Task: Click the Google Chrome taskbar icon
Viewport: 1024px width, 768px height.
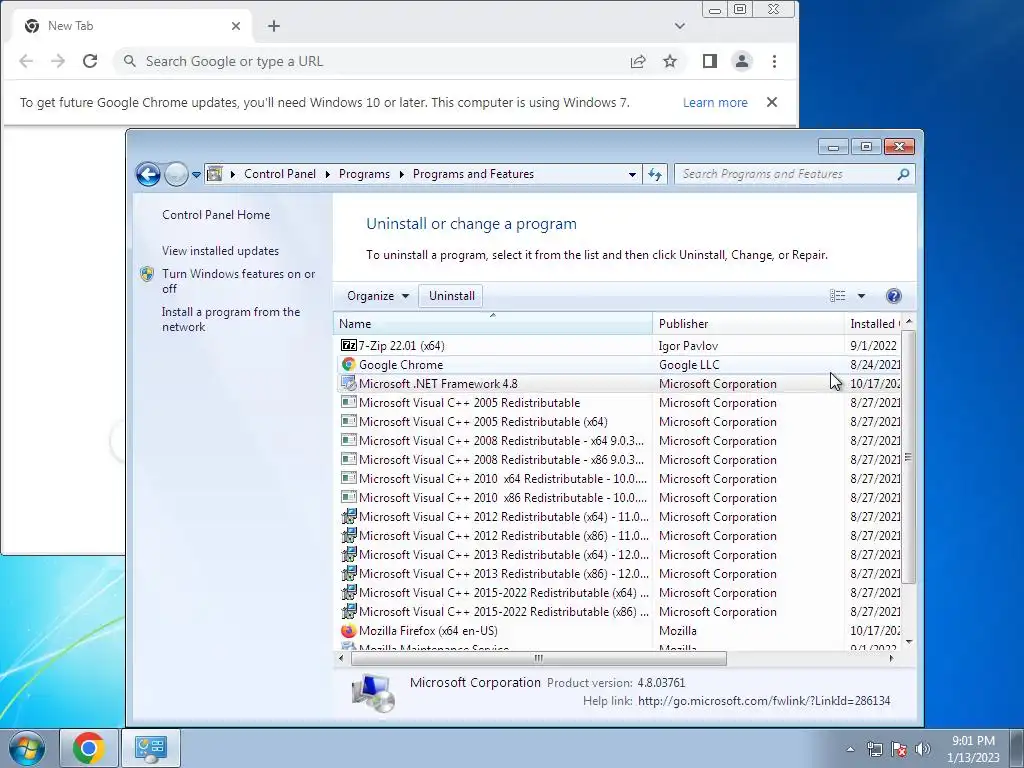Action: 89,748
